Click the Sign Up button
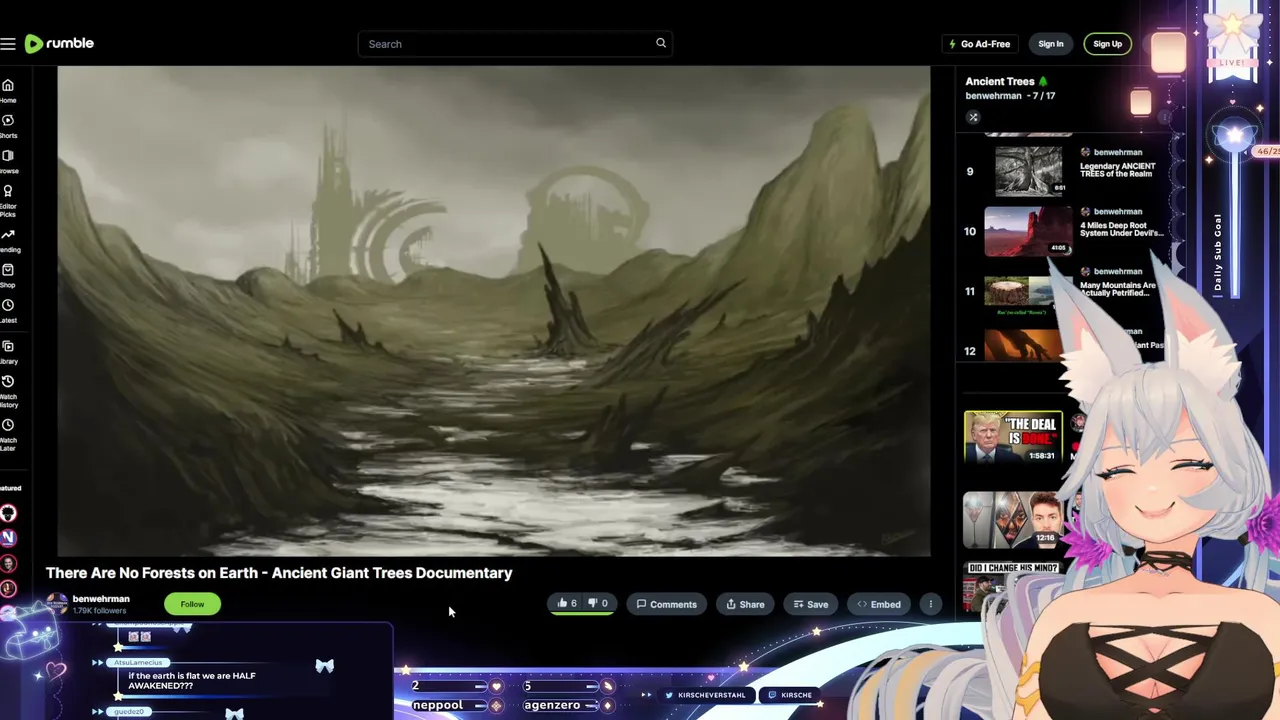This screenshot has width=1280, height=720. coord(1107,44)
